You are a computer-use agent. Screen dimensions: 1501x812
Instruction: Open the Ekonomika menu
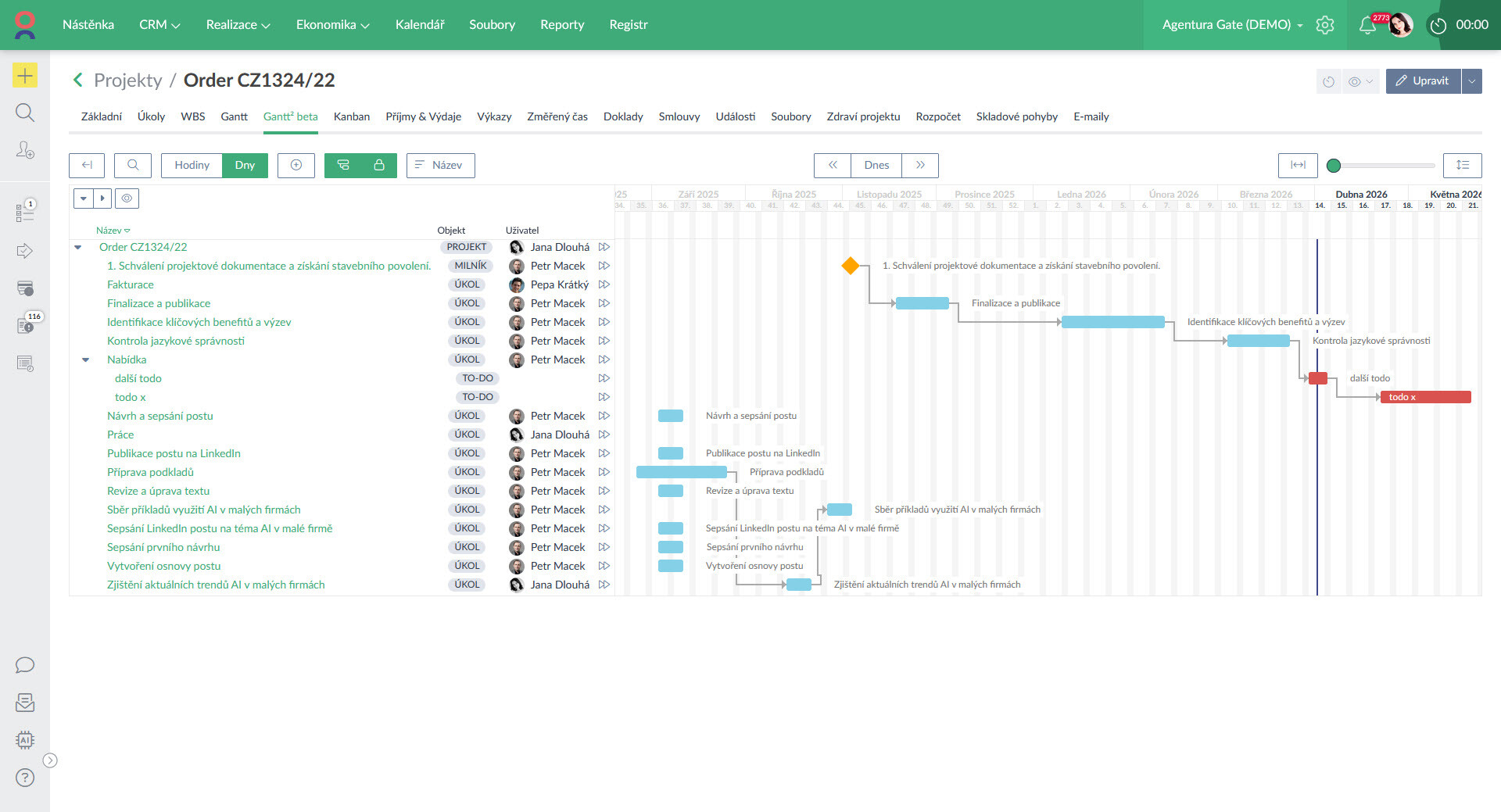pyautogui.click(x=332, y=25)
